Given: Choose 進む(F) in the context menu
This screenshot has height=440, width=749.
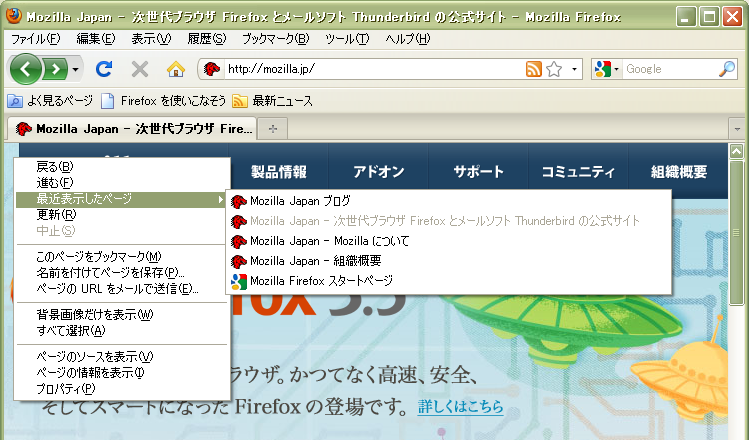Looking at the screenshot, I should (x=122, y=182).
